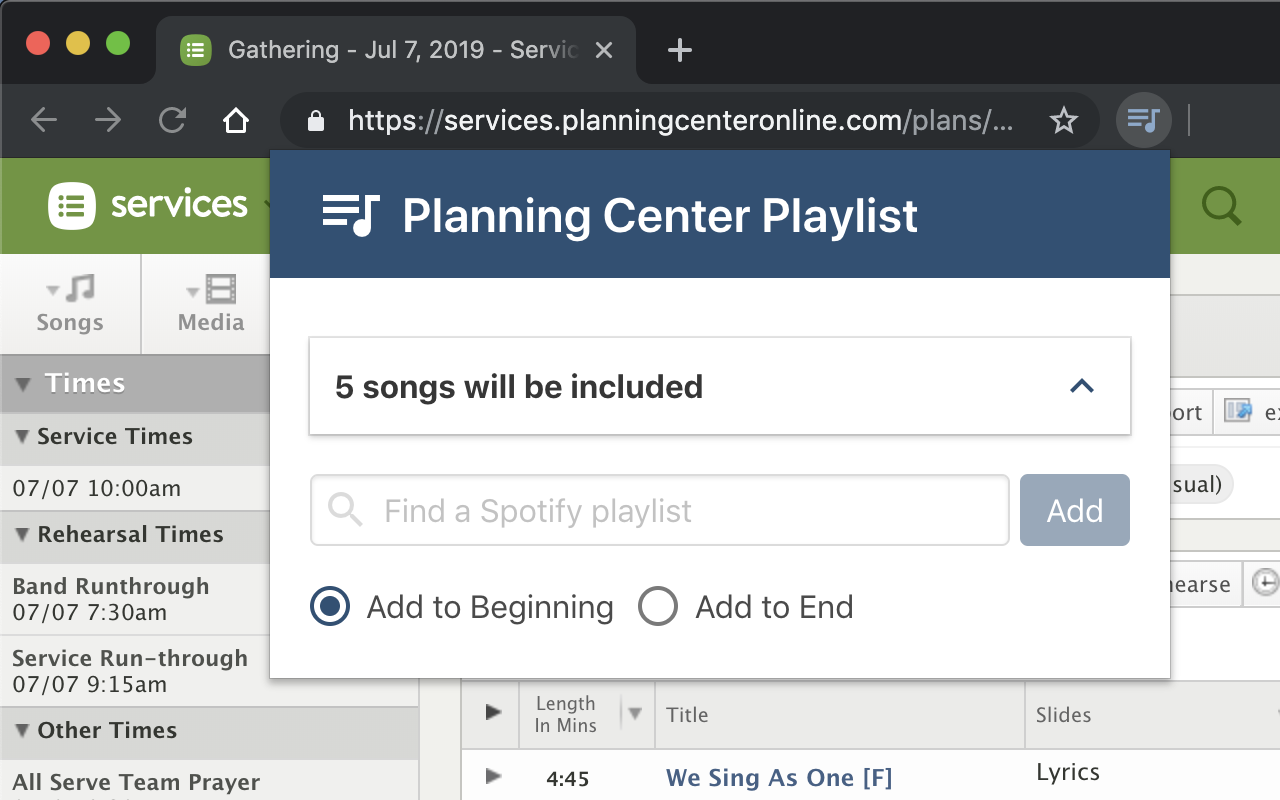Click the export icon right of popup

click(1239, 411)
